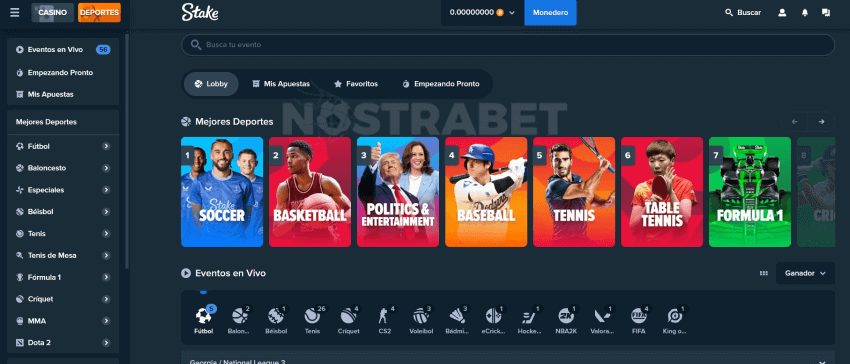Focus the Busca tu evento search field
The height and width of the screenshot is (364, 850).
(507, 45)
